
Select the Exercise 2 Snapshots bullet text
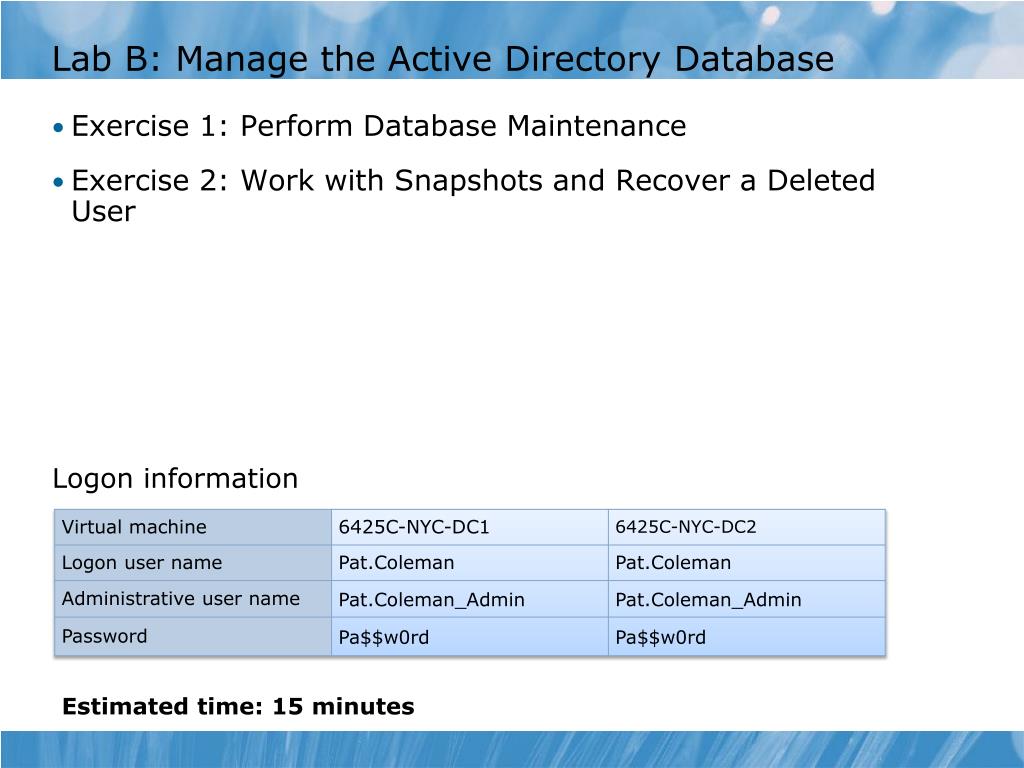473,195
